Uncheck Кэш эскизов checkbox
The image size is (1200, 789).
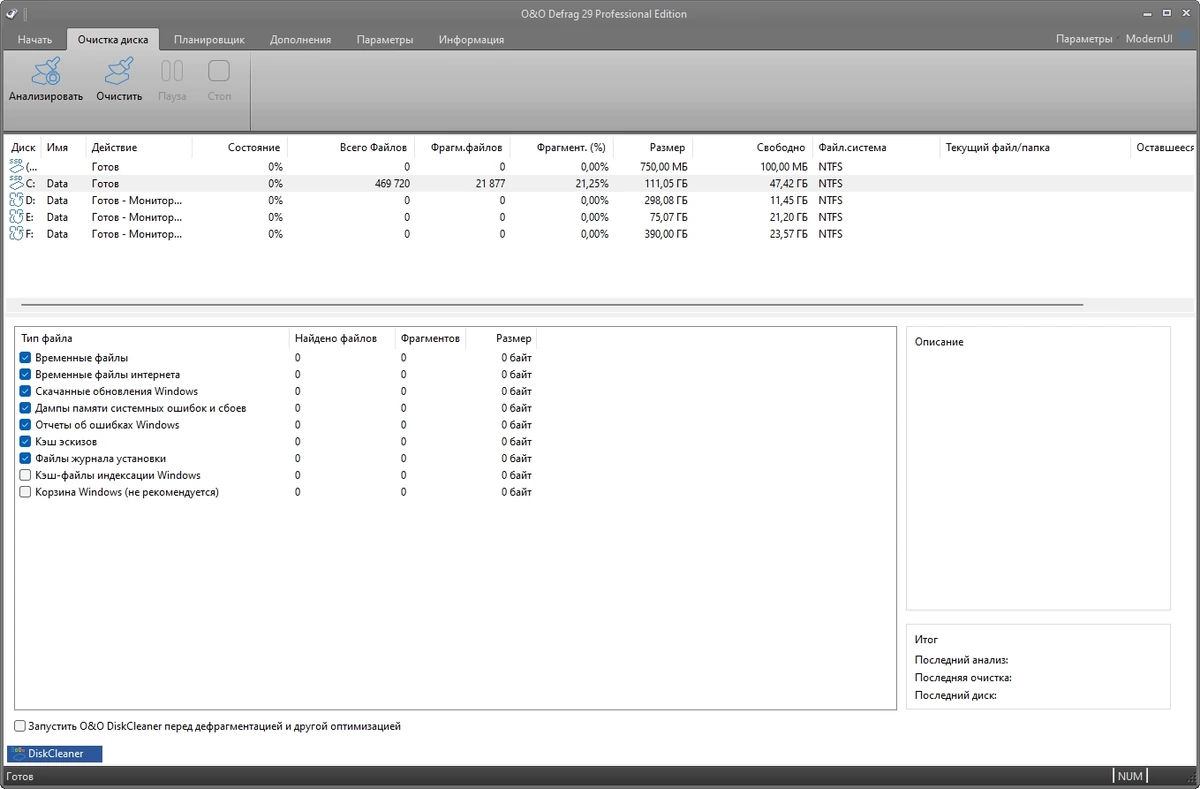click(x=26, y=441)
